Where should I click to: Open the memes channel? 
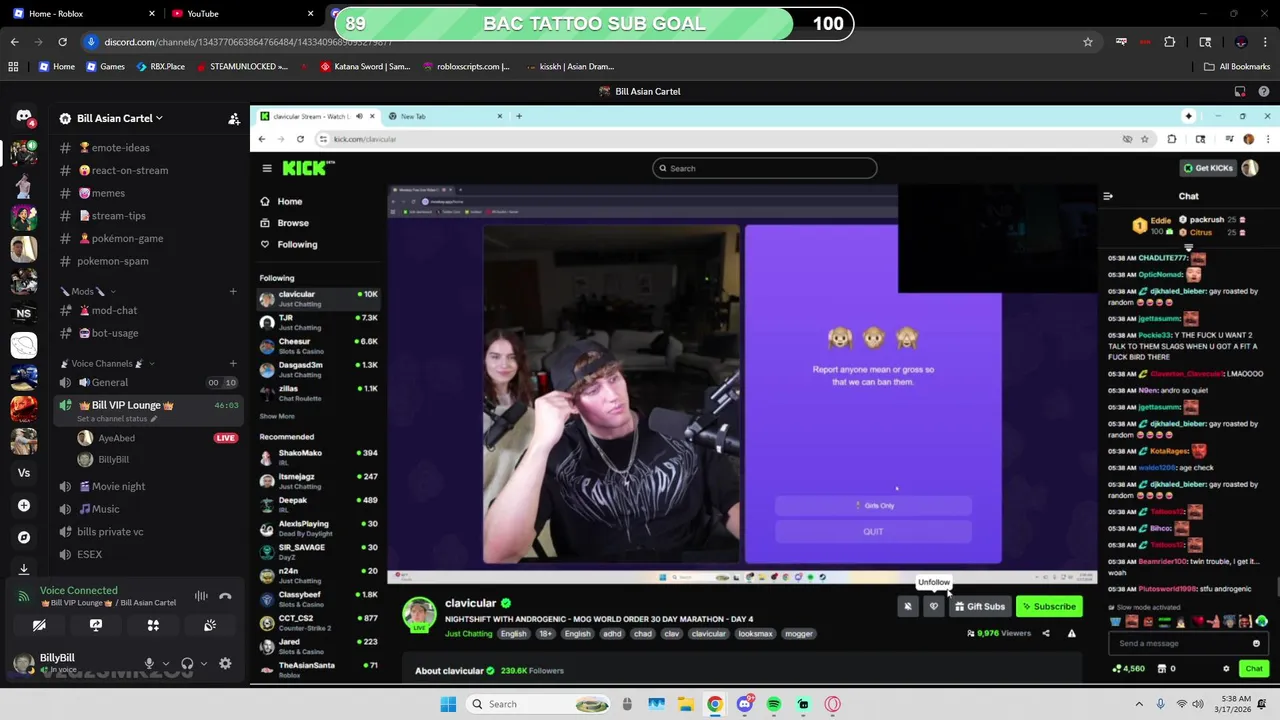[148, 193]
